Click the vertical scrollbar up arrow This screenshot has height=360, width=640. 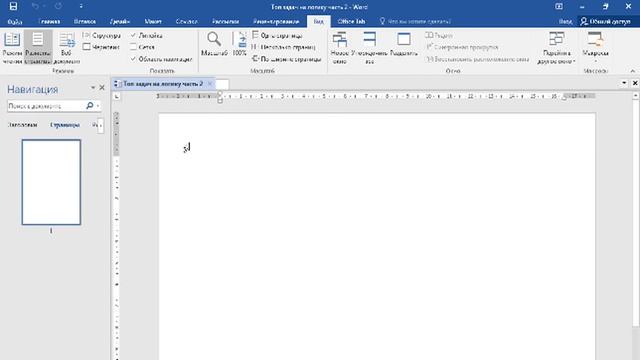tap(636, 96)
